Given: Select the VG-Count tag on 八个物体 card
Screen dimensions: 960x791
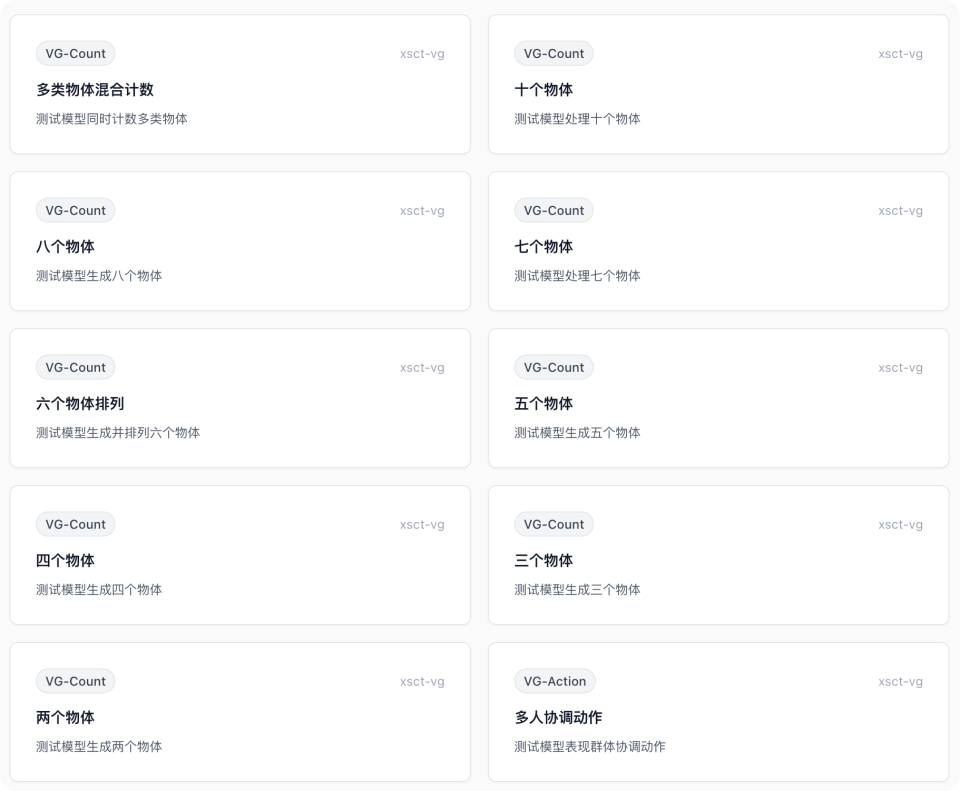Looking at the screenshot, I should pyautogui.click(x=75, y=210).
